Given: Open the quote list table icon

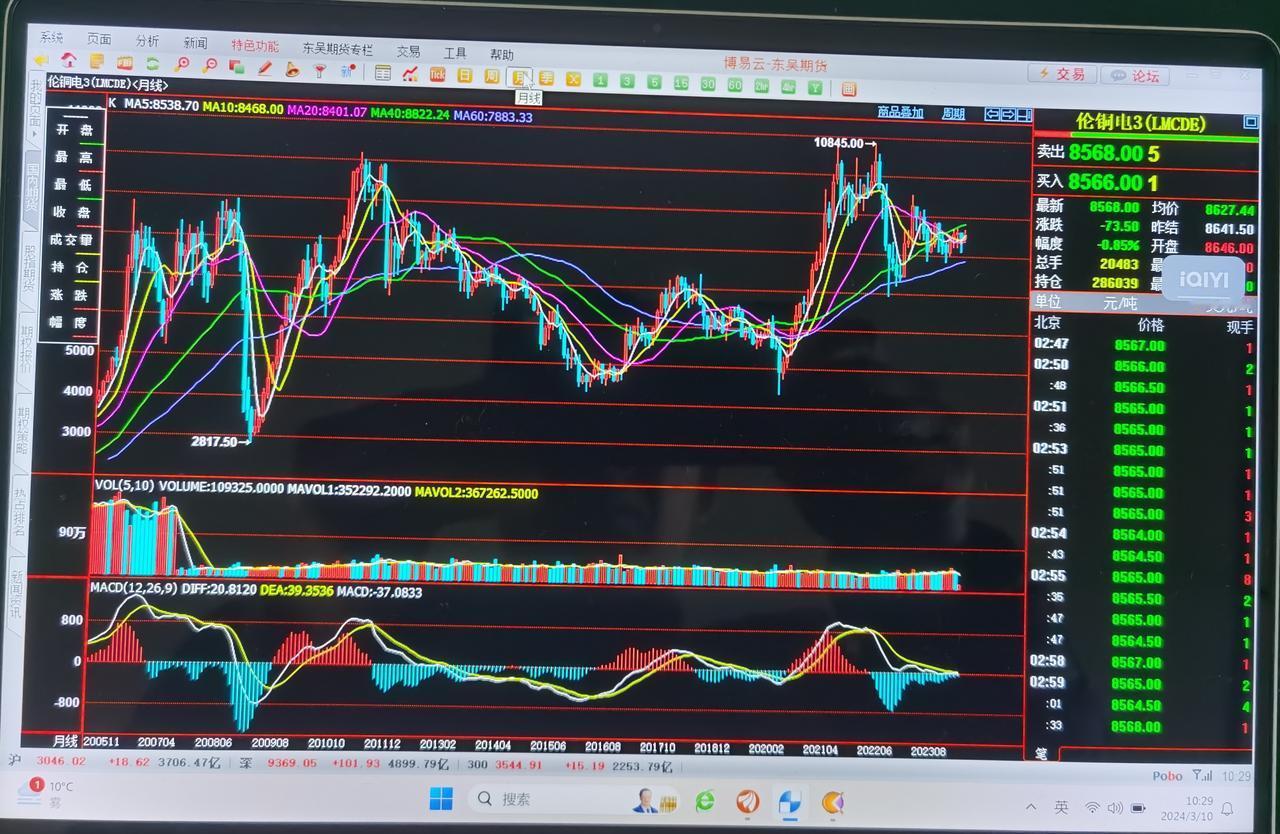Looking at the screenshot, I should [383, 73].
